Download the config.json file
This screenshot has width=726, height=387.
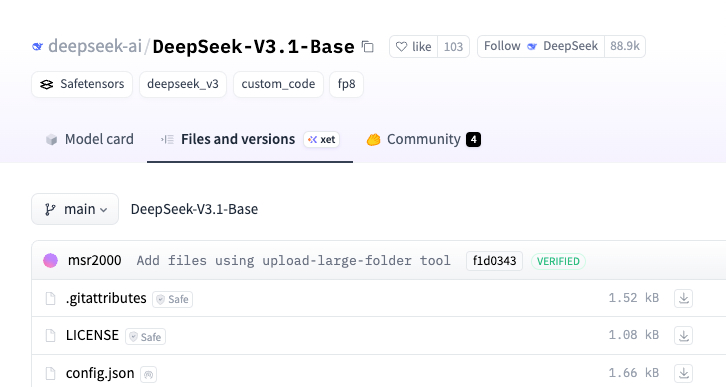(x=684, y=373)
